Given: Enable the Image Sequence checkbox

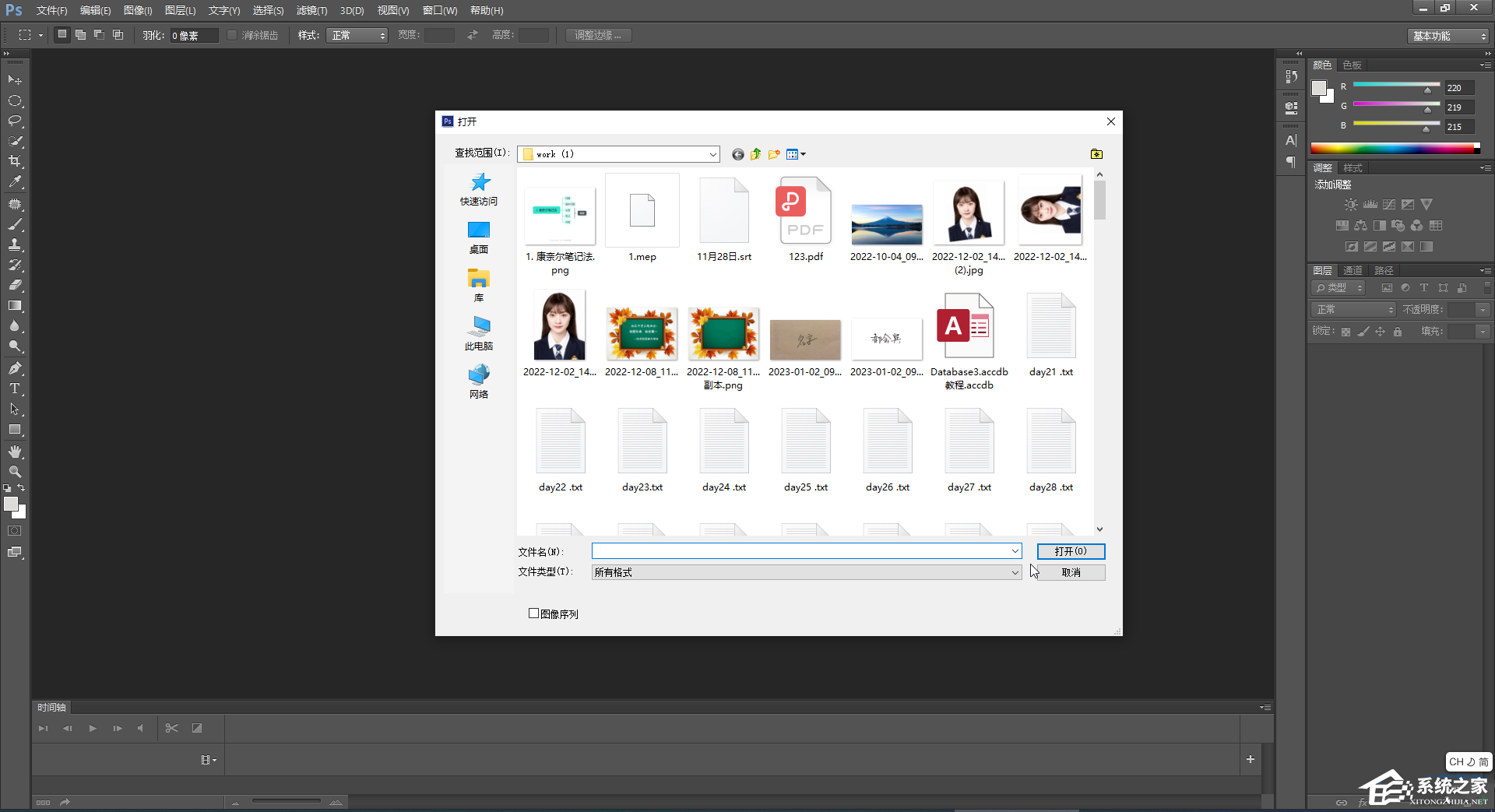Looking at the screenshot, I should tap(534, 613).
